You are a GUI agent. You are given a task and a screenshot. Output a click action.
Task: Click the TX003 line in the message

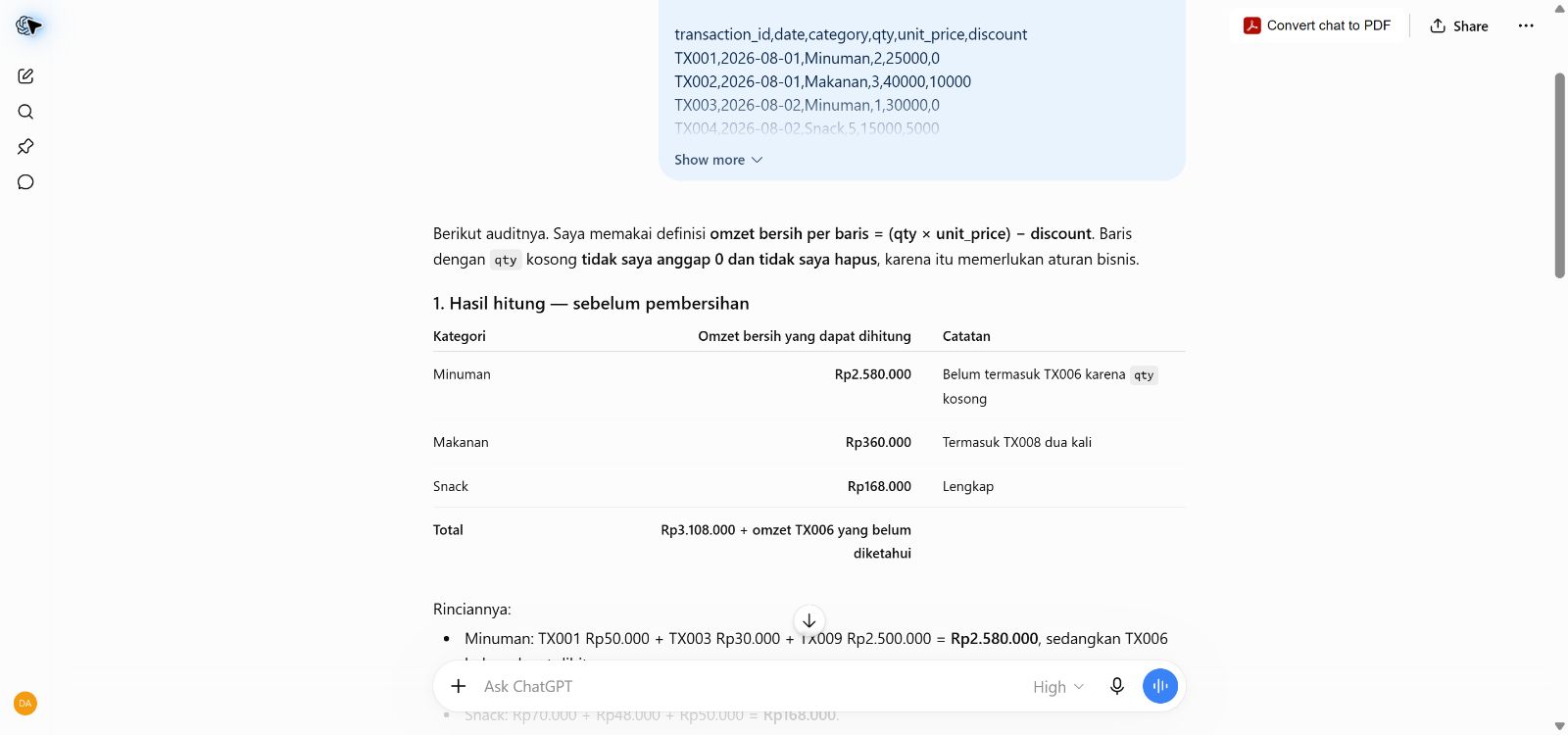coord(807,105)
